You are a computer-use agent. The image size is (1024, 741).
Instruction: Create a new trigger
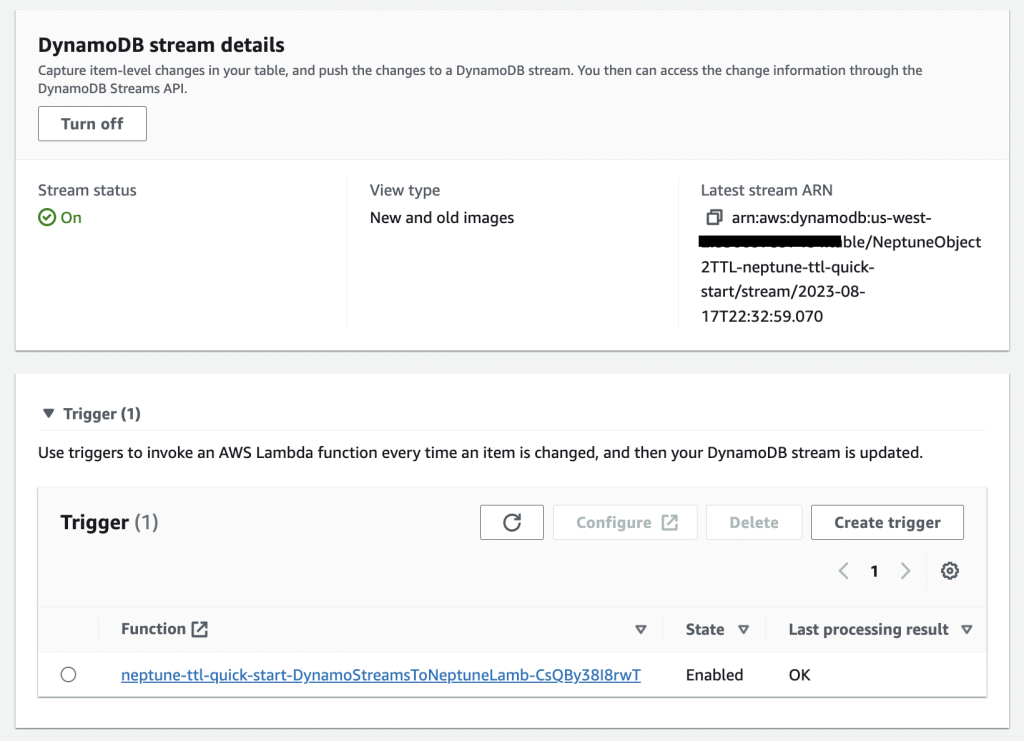[886, 521]
